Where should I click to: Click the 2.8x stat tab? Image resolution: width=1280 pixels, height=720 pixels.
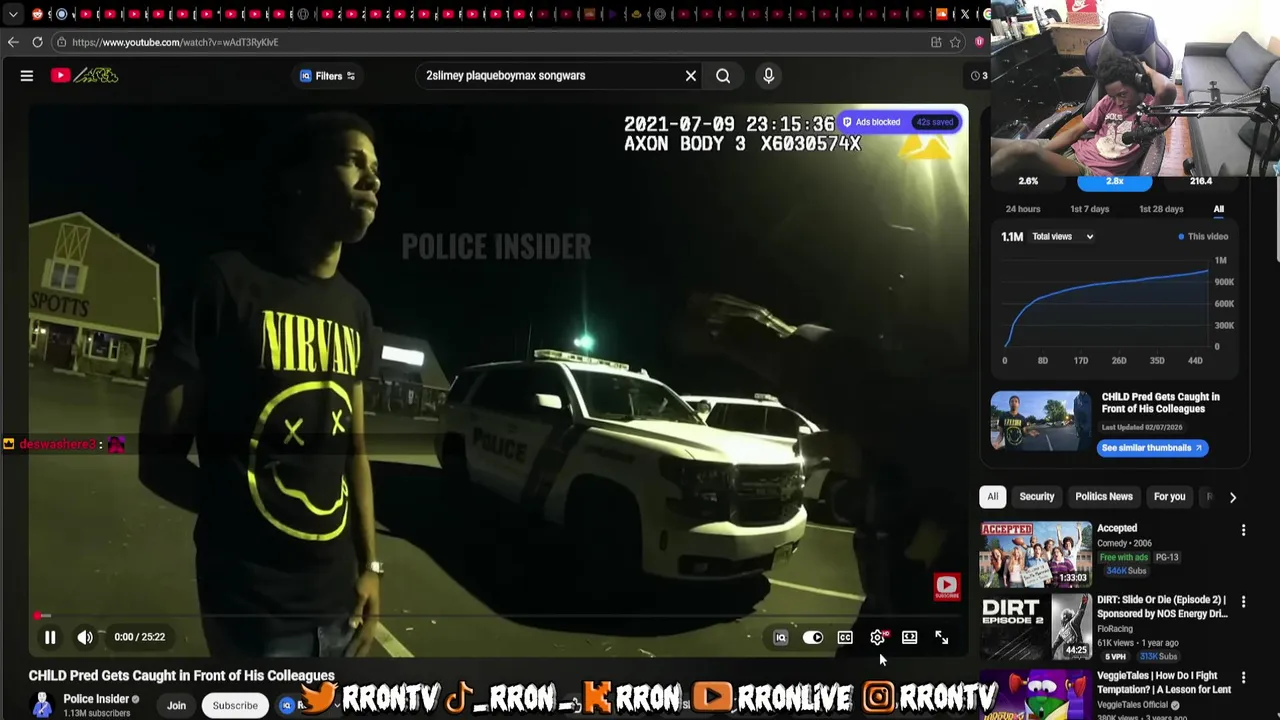(x=1114, y=181)
